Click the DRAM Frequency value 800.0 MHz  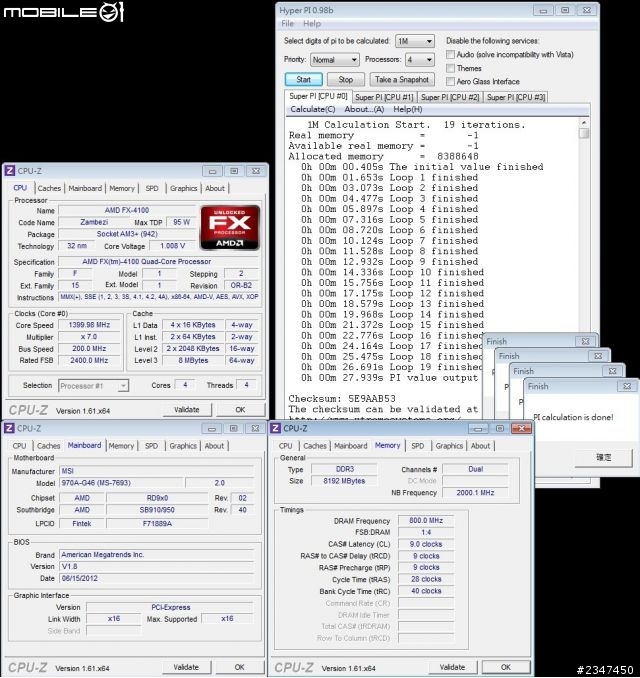[426, 521]
